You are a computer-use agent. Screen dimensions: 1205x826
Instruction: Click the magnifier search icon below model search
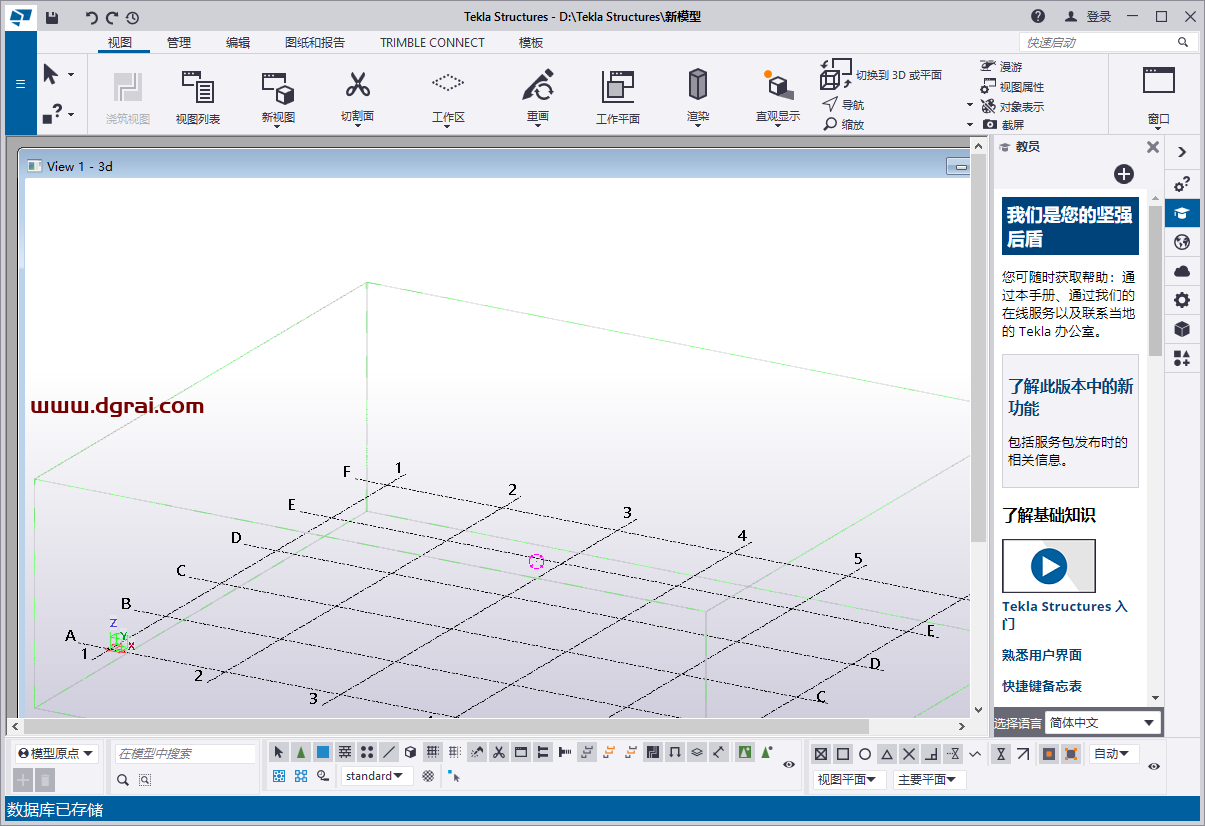click(123, 780)
